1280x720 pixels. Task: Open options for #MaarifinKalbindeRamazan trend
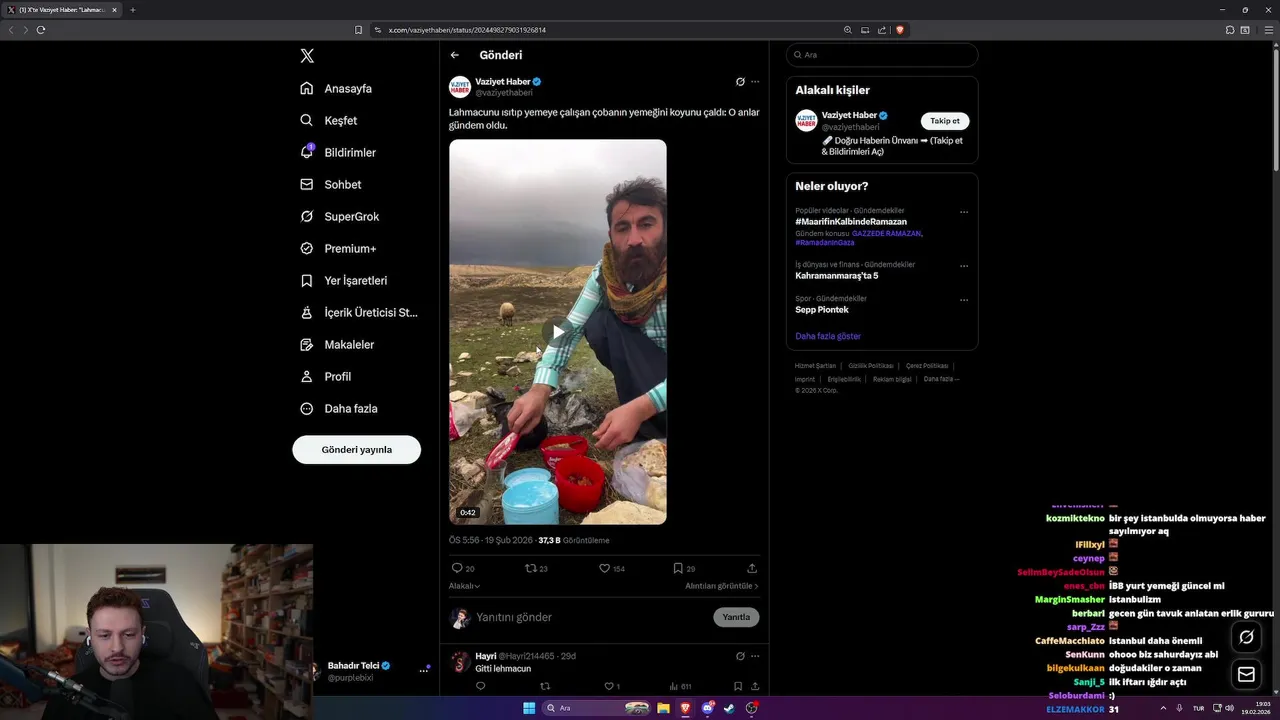tap(964, 212)
